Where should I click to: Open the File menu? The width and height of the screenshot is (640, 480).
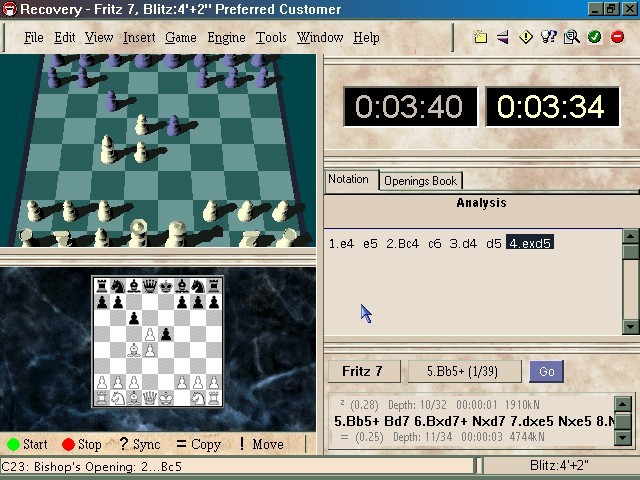click(x=33, y=38)
